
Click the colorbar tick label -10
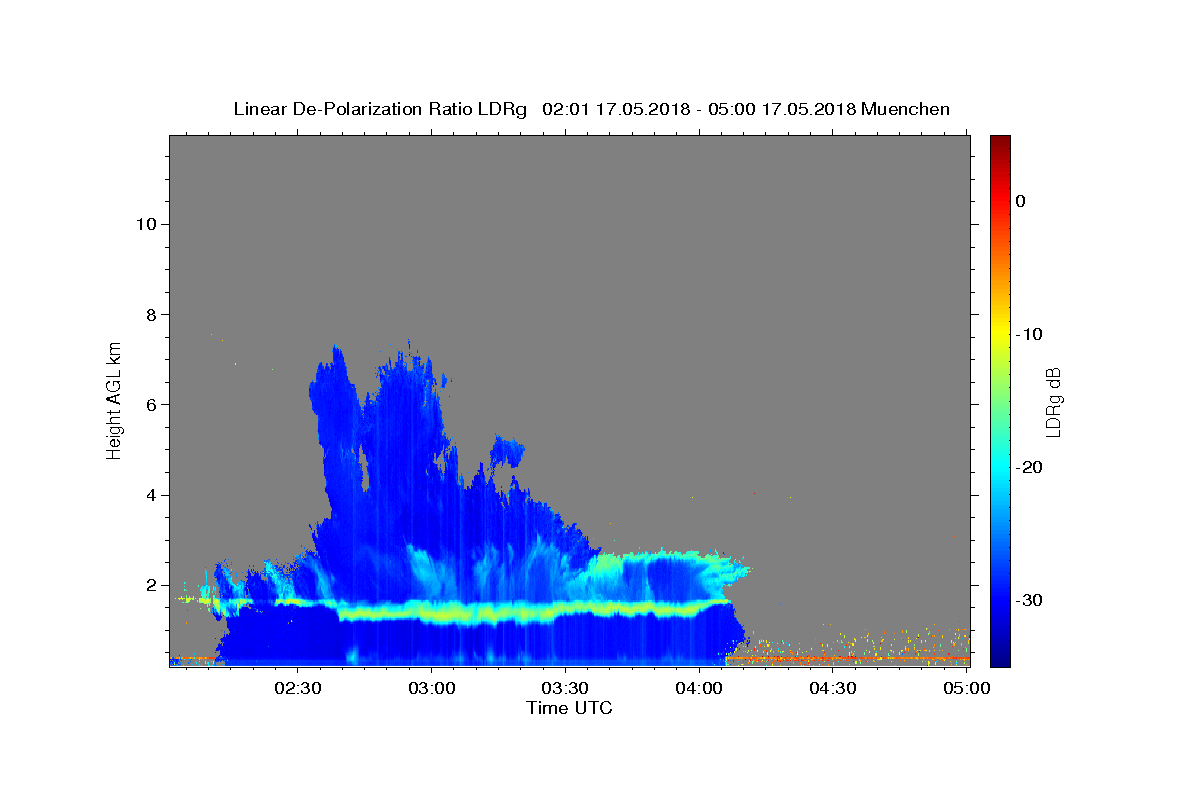[x=1029, y=334]
